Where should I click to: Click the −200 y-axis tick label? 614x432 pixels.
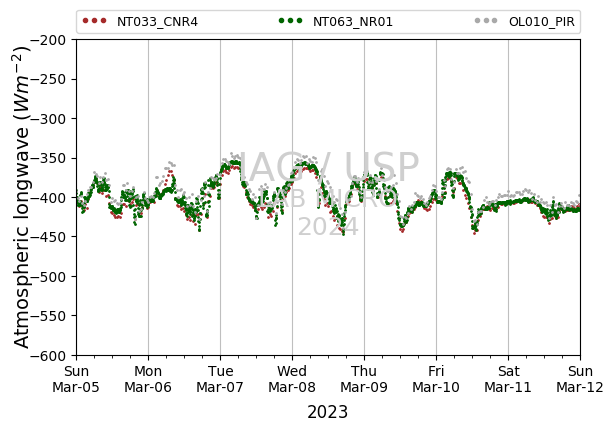[48, 40]
